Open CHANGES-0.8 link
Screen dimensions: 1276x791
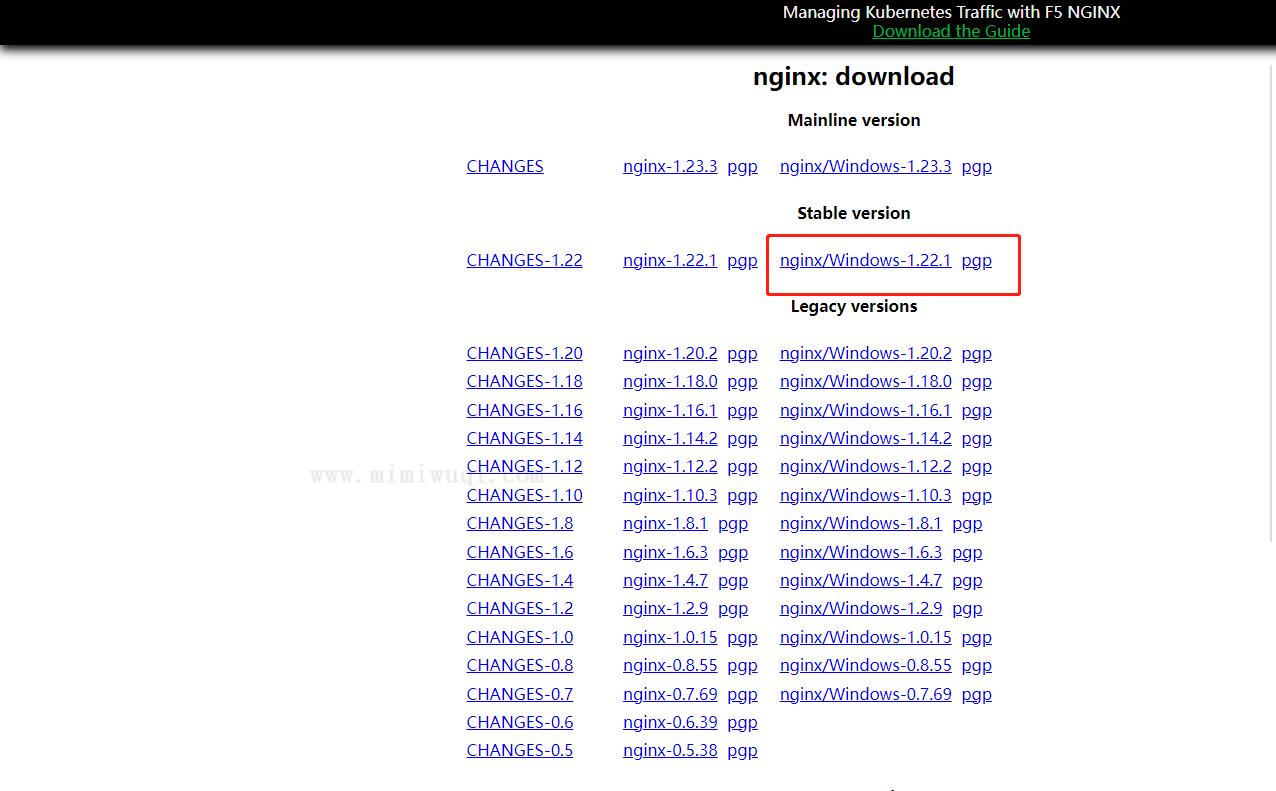point(519,665)
